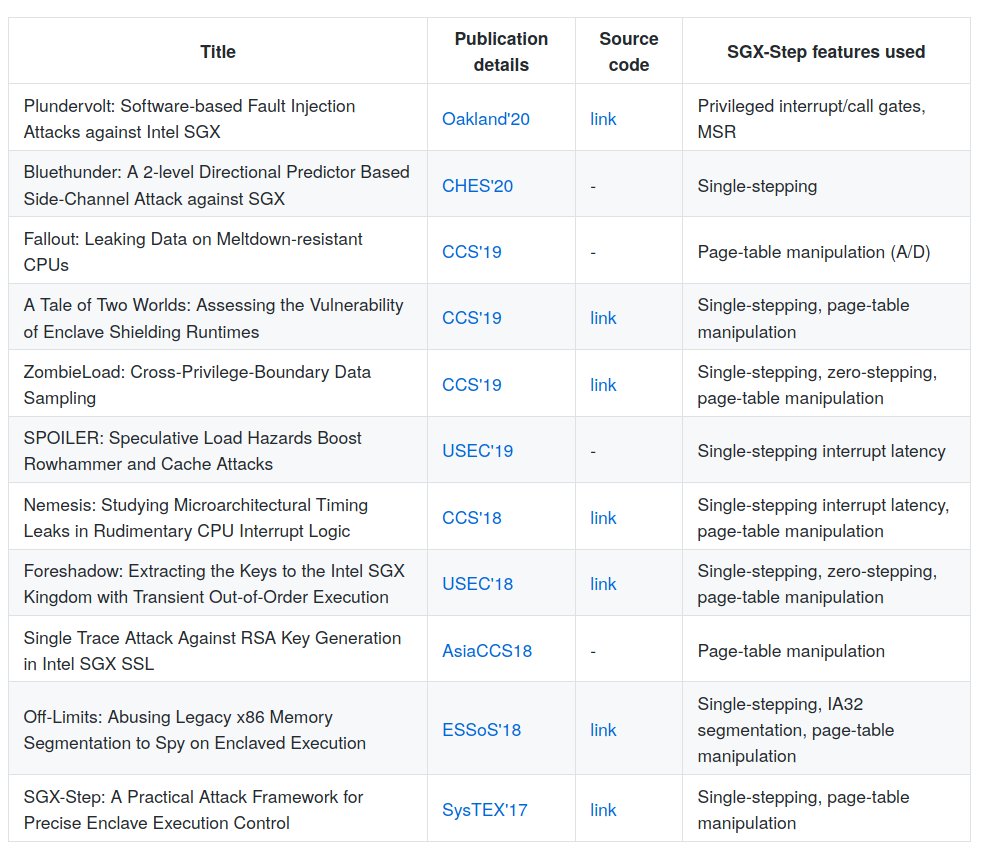Viewport: 990px width, 860px height.
Task: Open source code link for Plundervolt
Action: [603, 119]
